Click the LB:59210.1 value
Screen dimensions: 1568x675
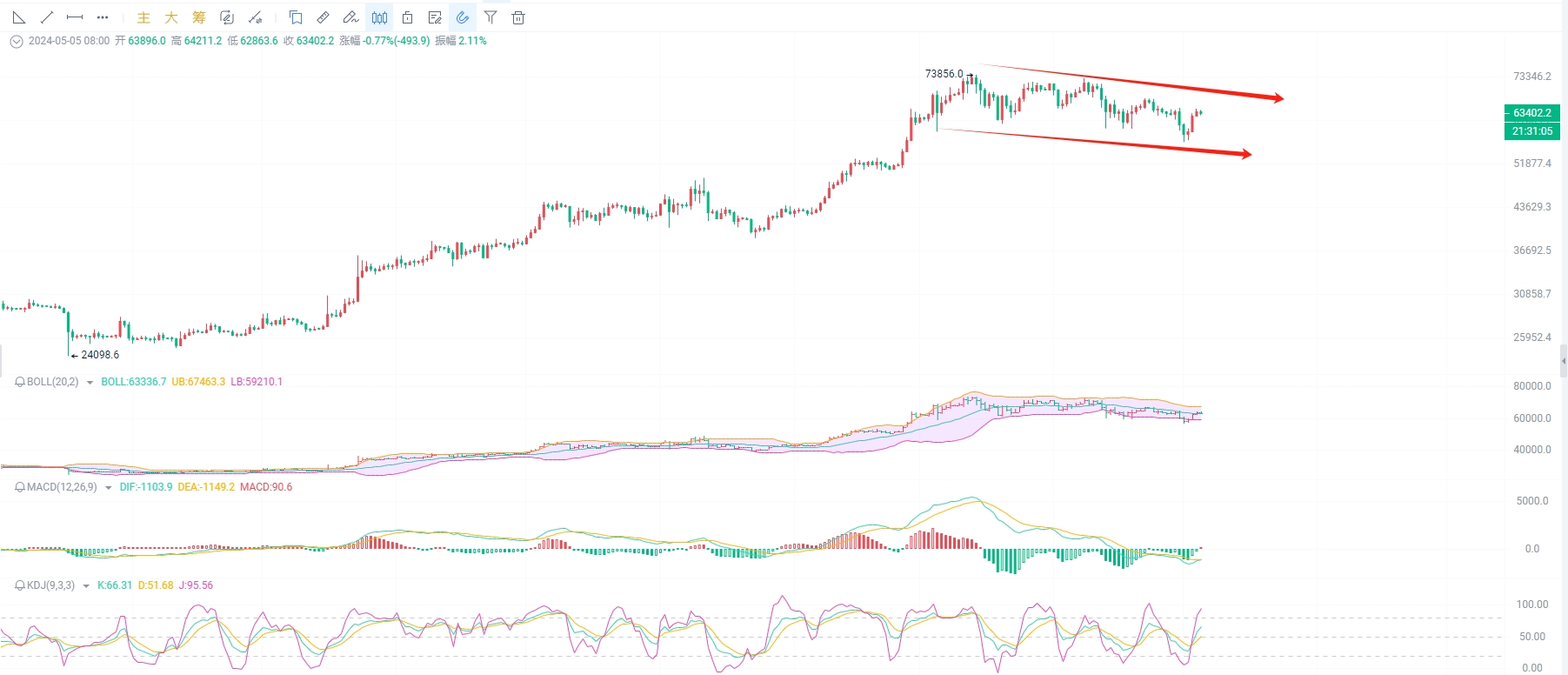point(257,382)
